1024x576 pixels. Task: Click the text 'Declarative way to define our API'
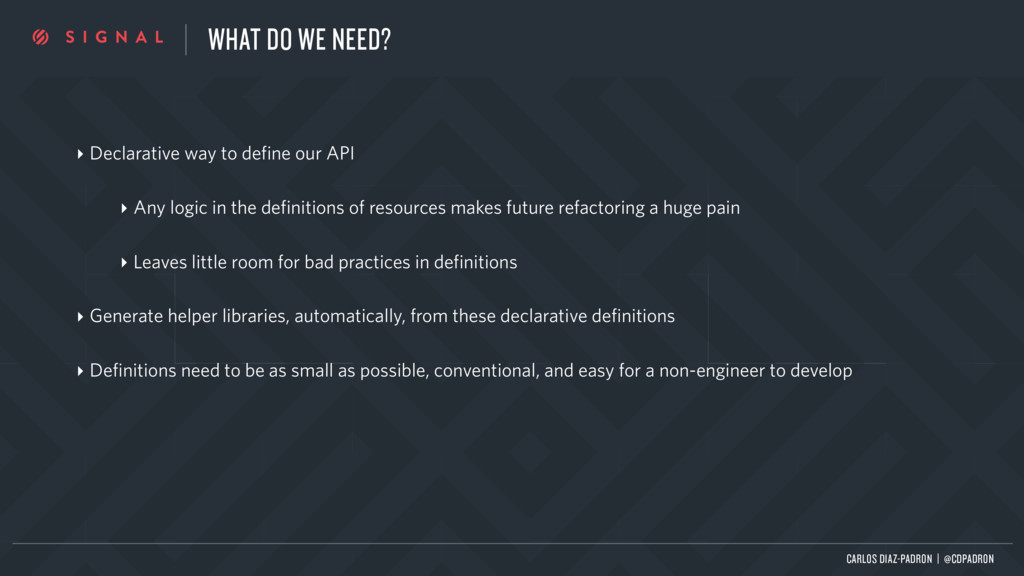(222, 153)
